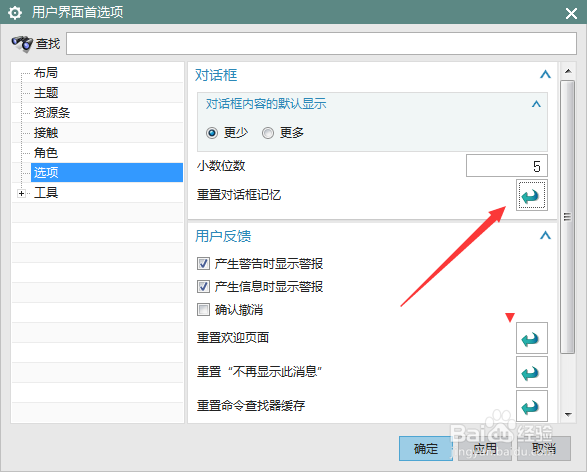587x472 pixels.
Task: Collapse the 对话框 section
Action: 545,75
